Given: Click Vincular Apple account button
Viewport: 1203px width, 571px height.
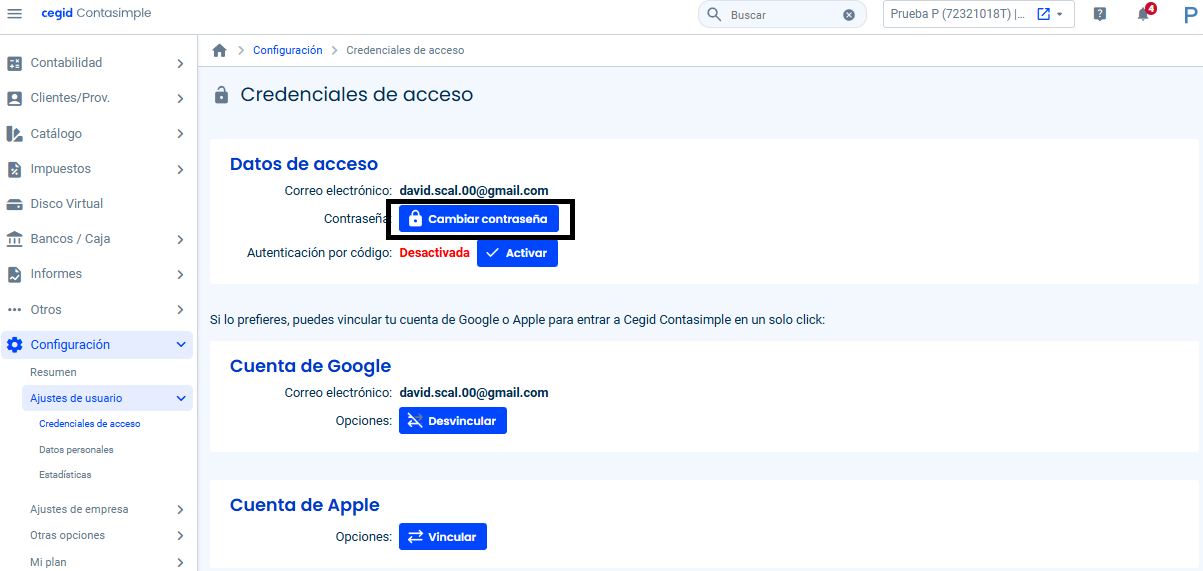Looking at the screenshot, I should (x=443, y=537).
